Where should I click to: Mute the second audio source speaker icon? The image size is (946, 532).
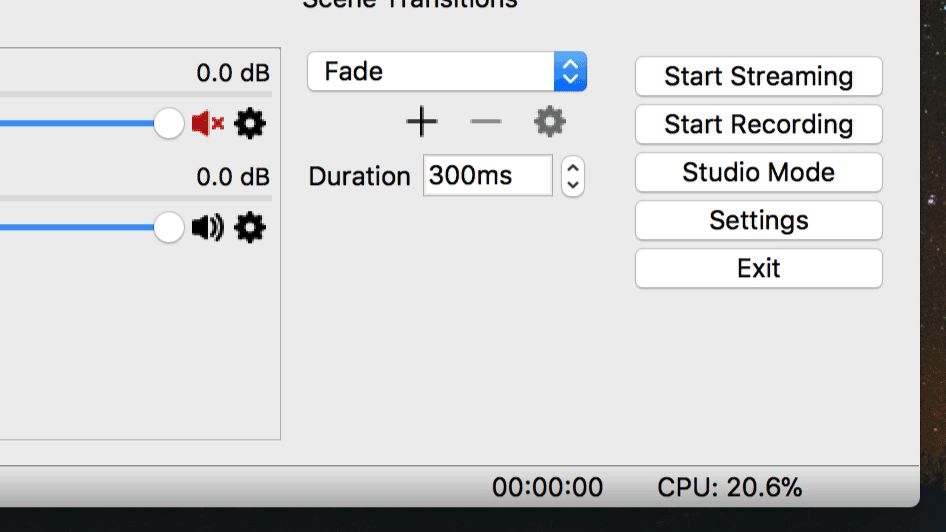[x=208, y=227]
